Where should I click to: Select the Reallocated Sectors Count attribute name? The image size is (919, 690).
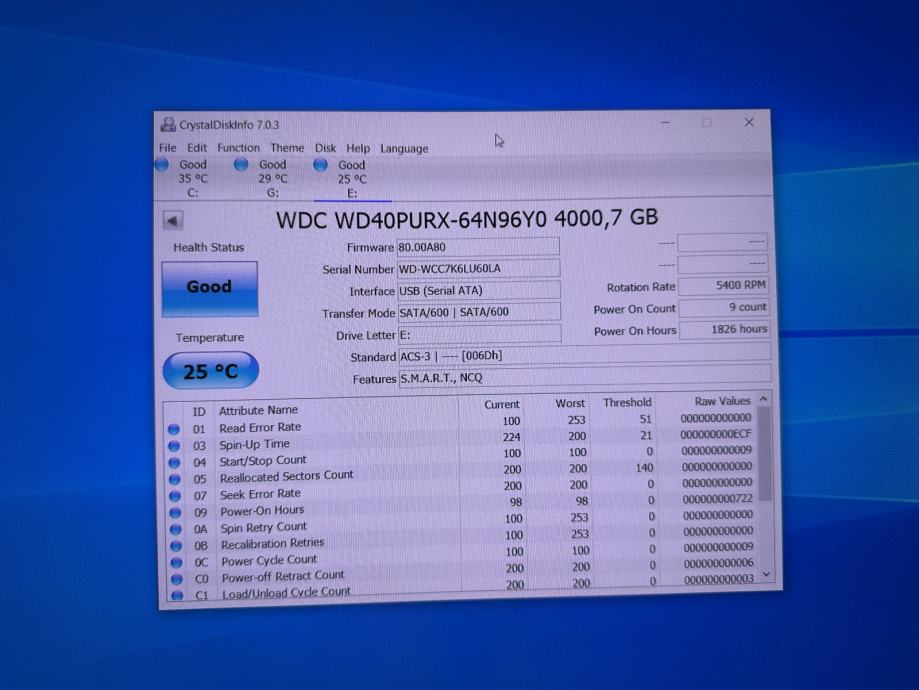(287, 477)
